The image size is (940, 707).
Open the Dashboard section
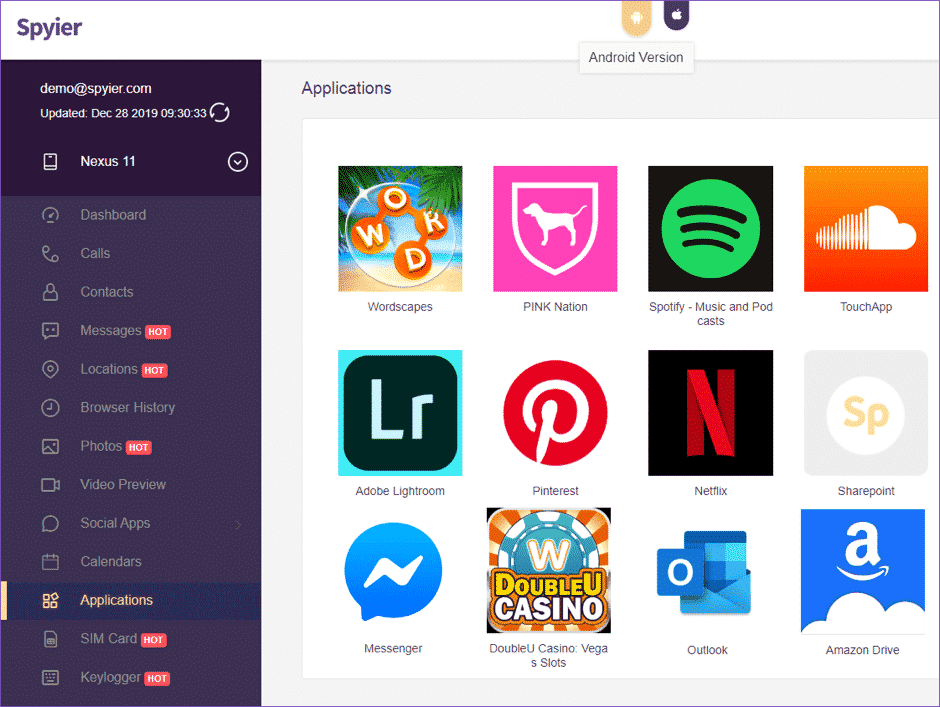tap(113, 214)
